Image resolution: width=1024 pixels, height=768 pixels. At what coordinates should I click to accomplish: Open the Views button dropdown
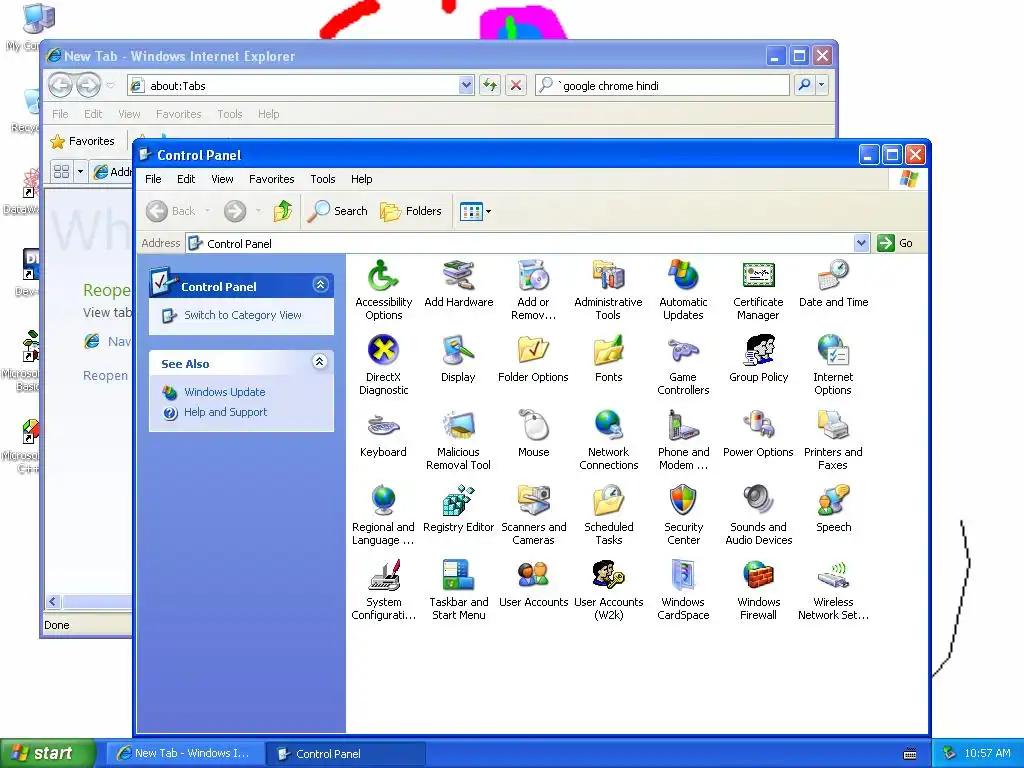488,212
